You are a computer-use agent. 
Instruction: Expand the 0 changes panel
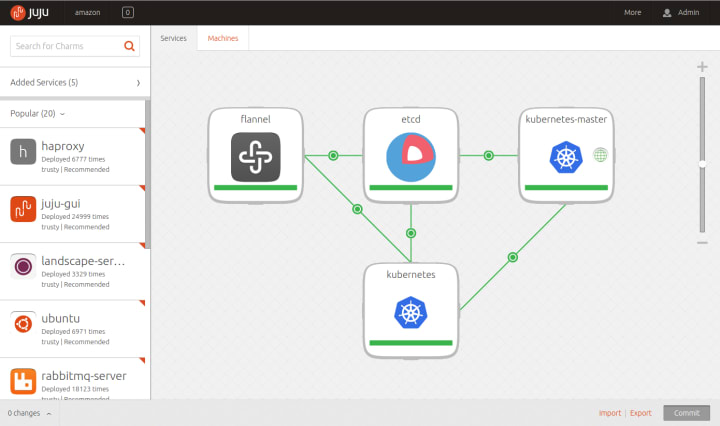[x=29, y=413]
